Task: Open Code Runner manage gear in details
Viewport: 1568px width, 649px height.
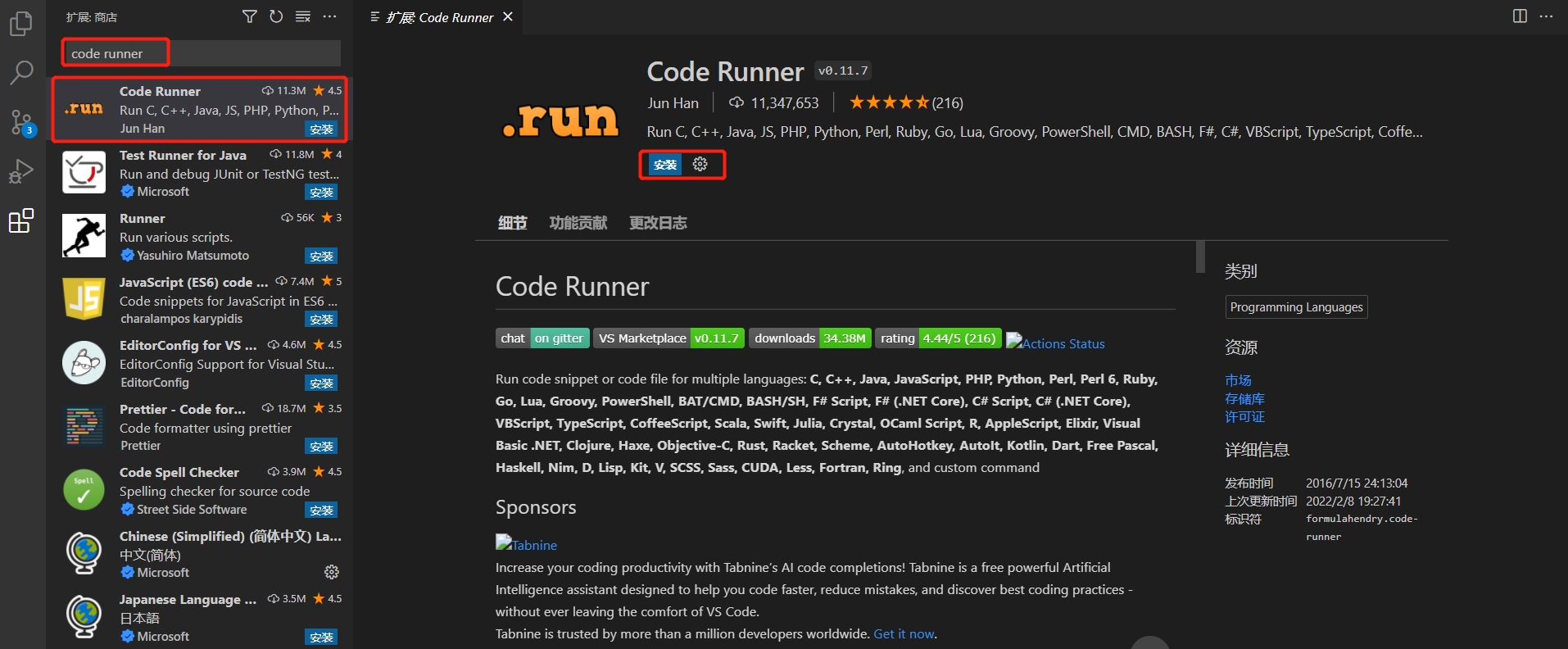Action: coord(700,164)
